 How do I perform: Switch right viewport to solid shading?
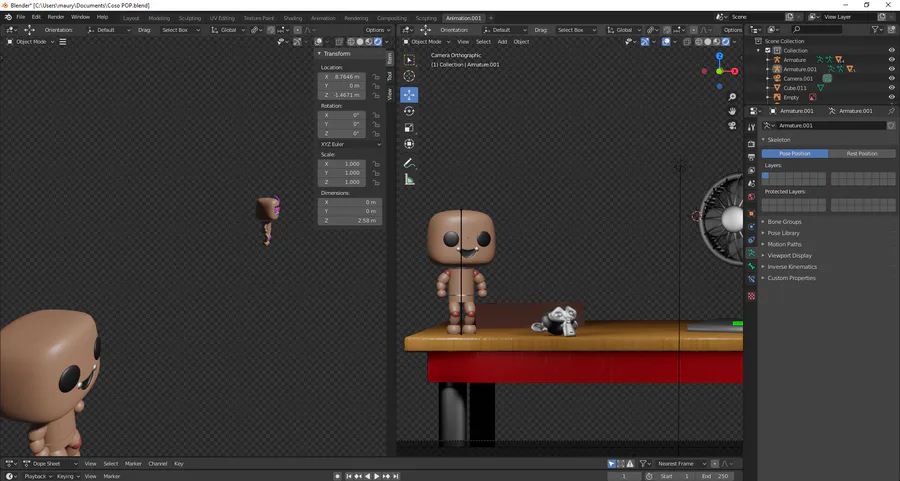(x=708, y=42)
